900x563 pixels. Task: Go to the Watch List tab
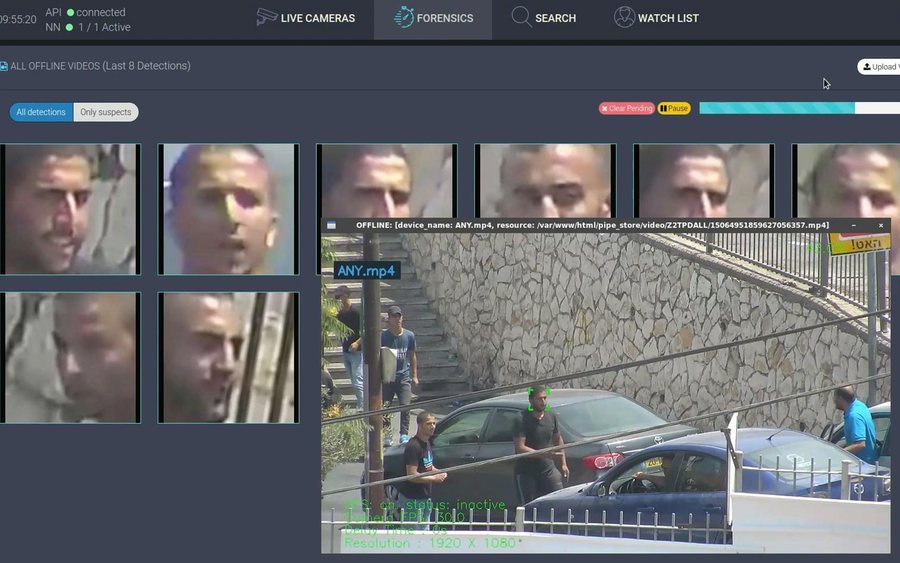point(656,18)
